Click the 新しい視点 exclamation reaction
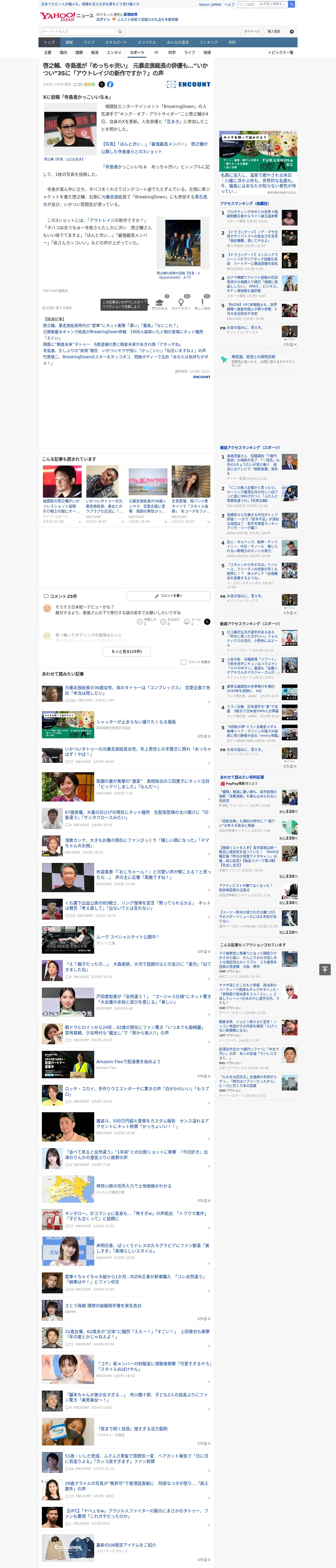The height and width of the screenshot is (1568, 336). [203, 303]
